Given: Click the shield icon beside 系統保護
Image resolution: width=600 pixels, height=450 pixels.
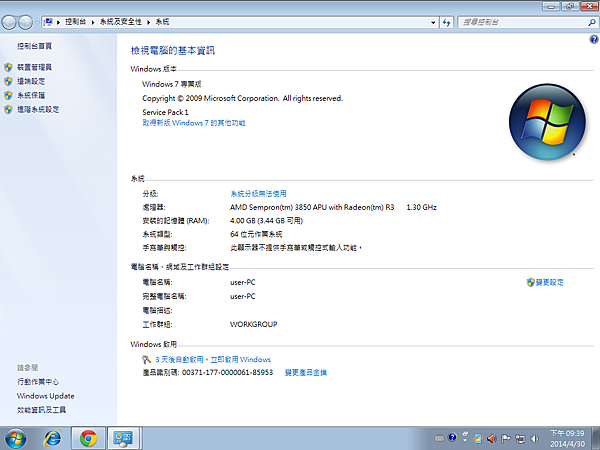Looking at the screenshot, I should click(x=8, y=95).
